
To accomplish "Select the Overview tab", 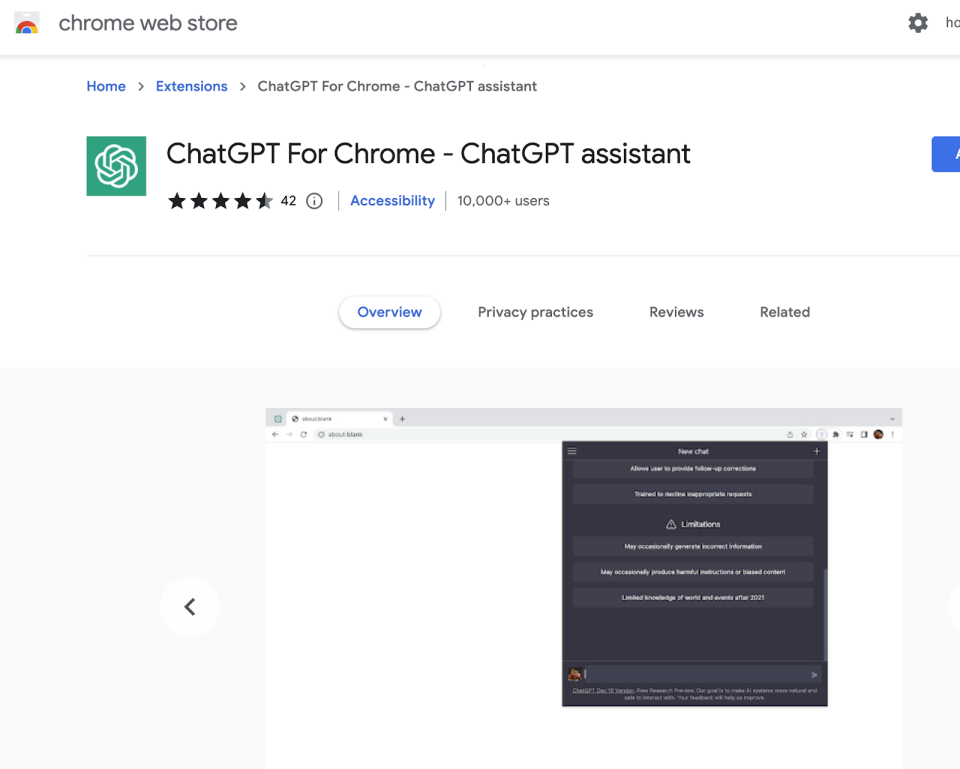I will (x=389, y=312).
